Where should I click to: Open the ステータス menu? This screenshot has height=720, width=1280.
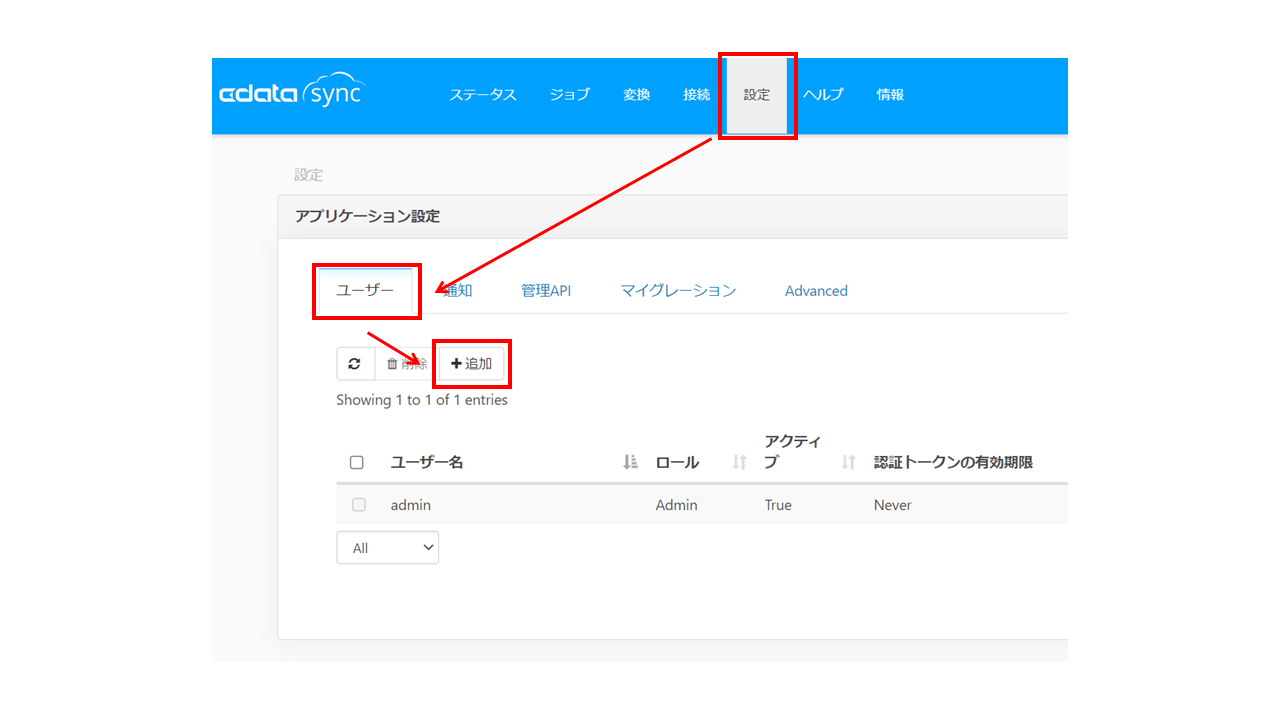tap(482, 95)
